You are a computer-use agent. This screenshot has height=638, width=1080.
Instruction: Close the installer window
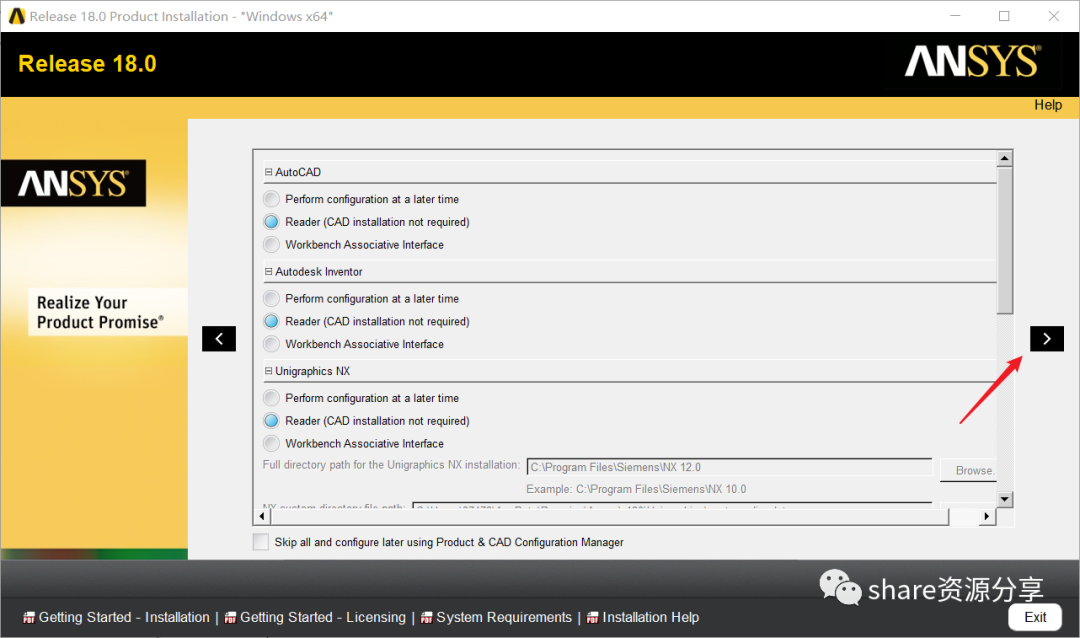tap(1054, 16)
